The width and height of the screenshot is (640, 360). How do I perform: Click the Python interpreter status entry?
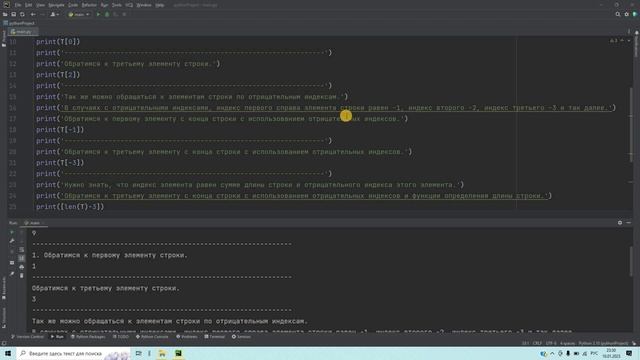point(603,343)
